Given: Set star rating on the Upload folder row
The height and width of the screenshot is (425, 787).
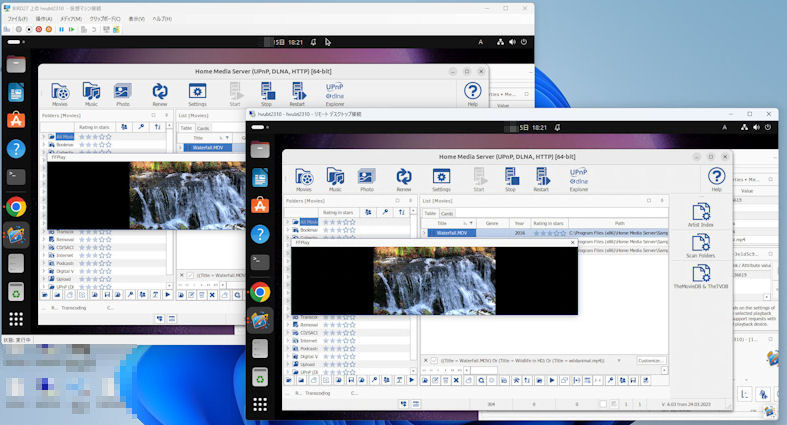Looking at the screenshot, I should (x=339, y=364).
